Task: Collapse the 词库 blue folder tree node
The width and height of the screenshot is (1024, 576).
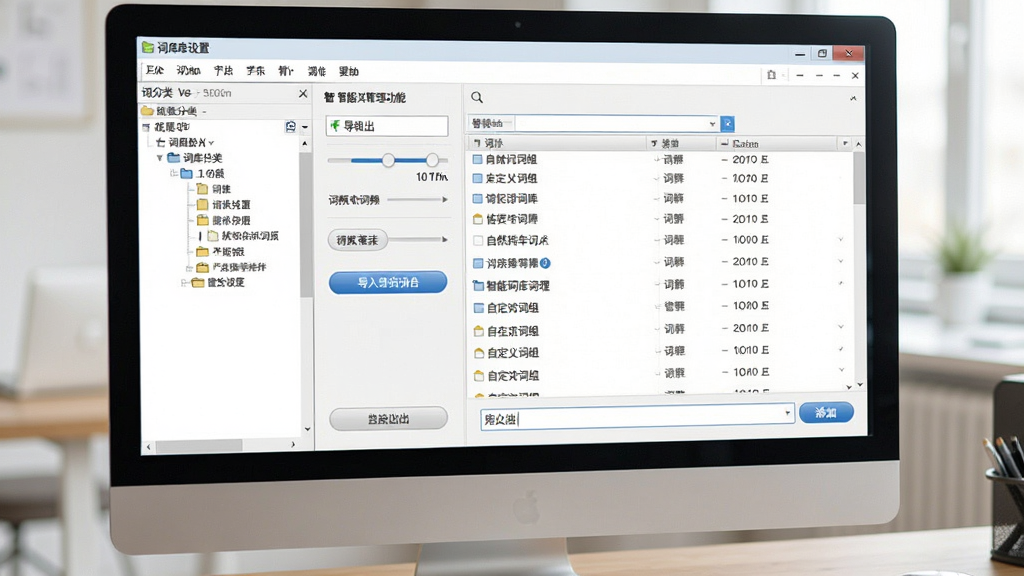Action: 159,158
